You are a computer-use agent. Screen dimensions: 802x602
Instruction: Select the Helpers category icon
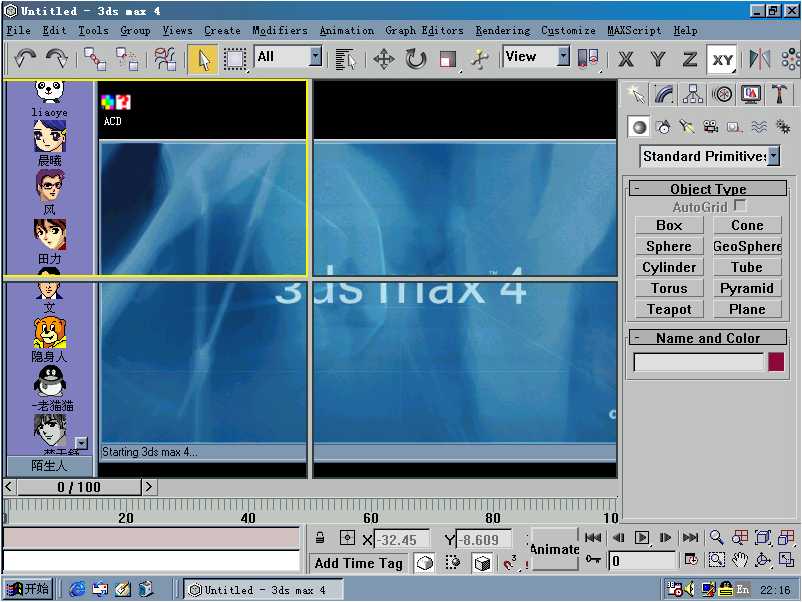coord(734,127)
